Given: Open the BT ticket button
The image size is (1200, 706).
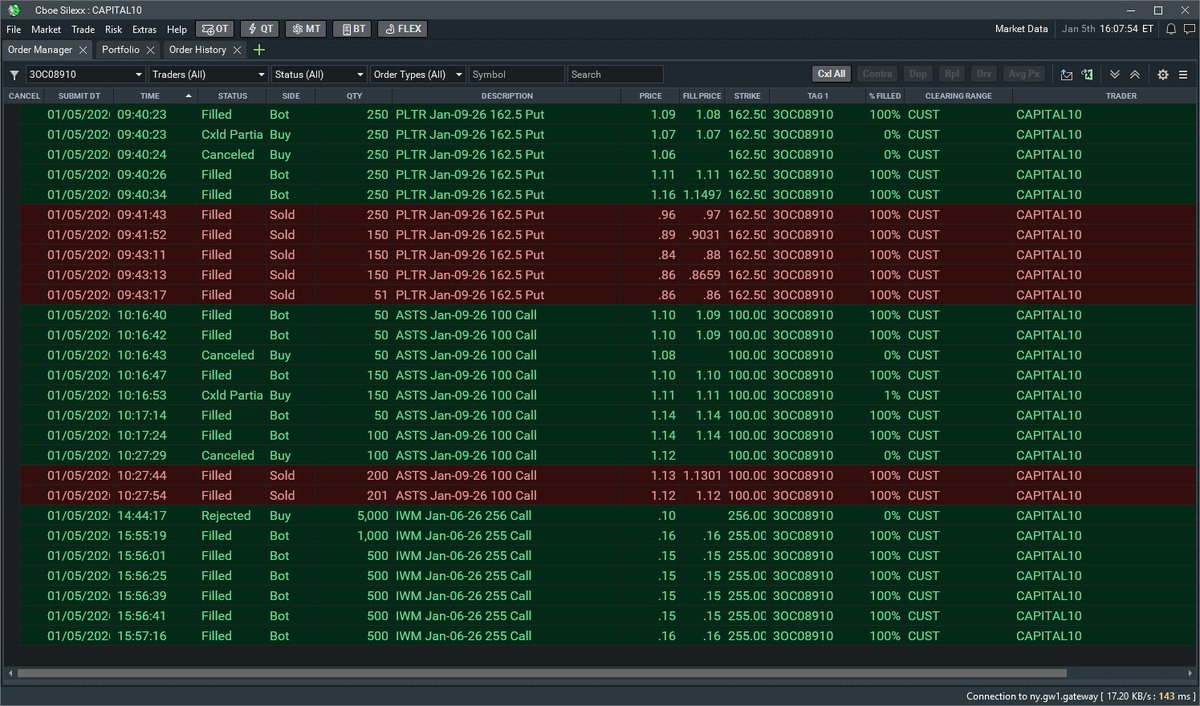Looking at the screenshot, I should click(351, 29).
